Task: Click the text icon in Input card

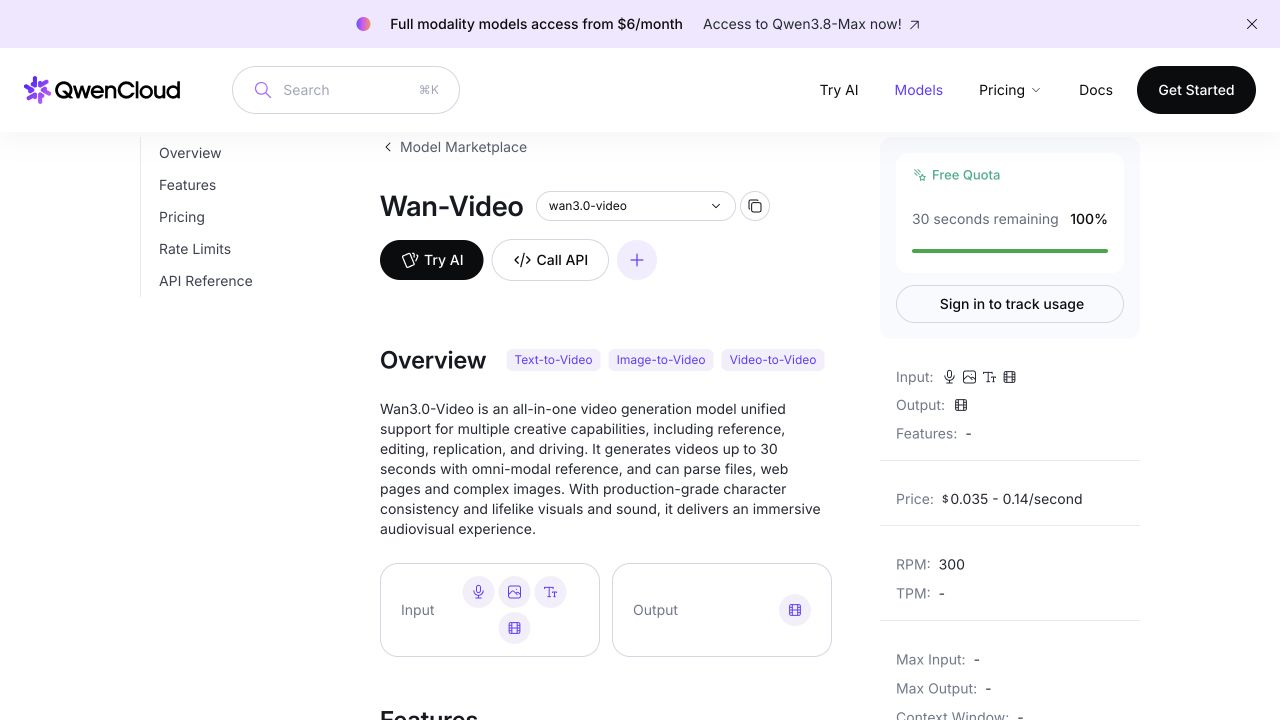Action: pos(551,592)
